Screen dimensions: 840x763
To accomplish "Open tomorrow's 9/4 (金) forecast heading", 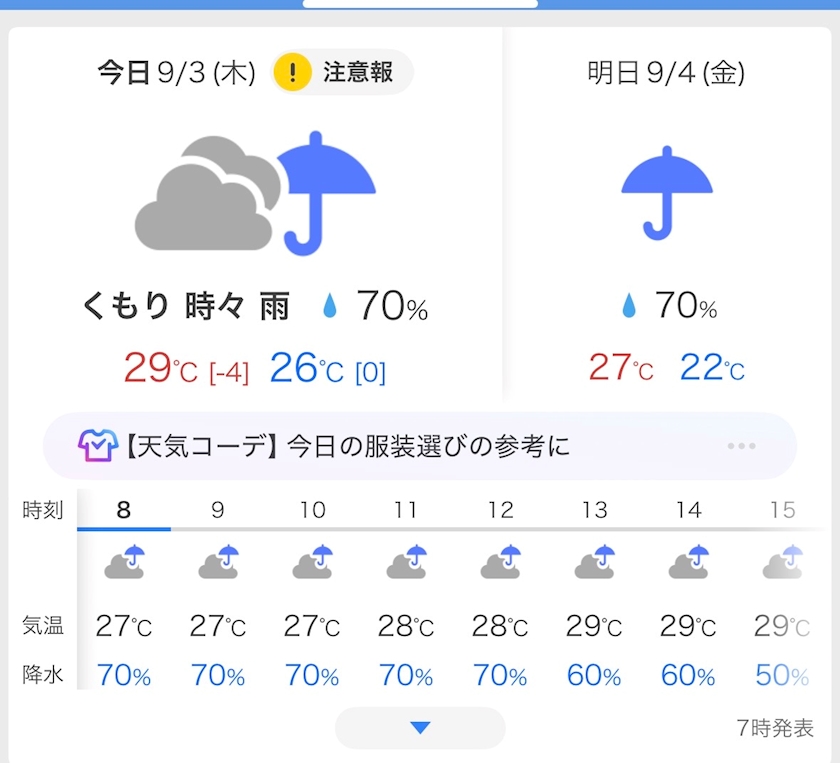I will pos(666,72).
